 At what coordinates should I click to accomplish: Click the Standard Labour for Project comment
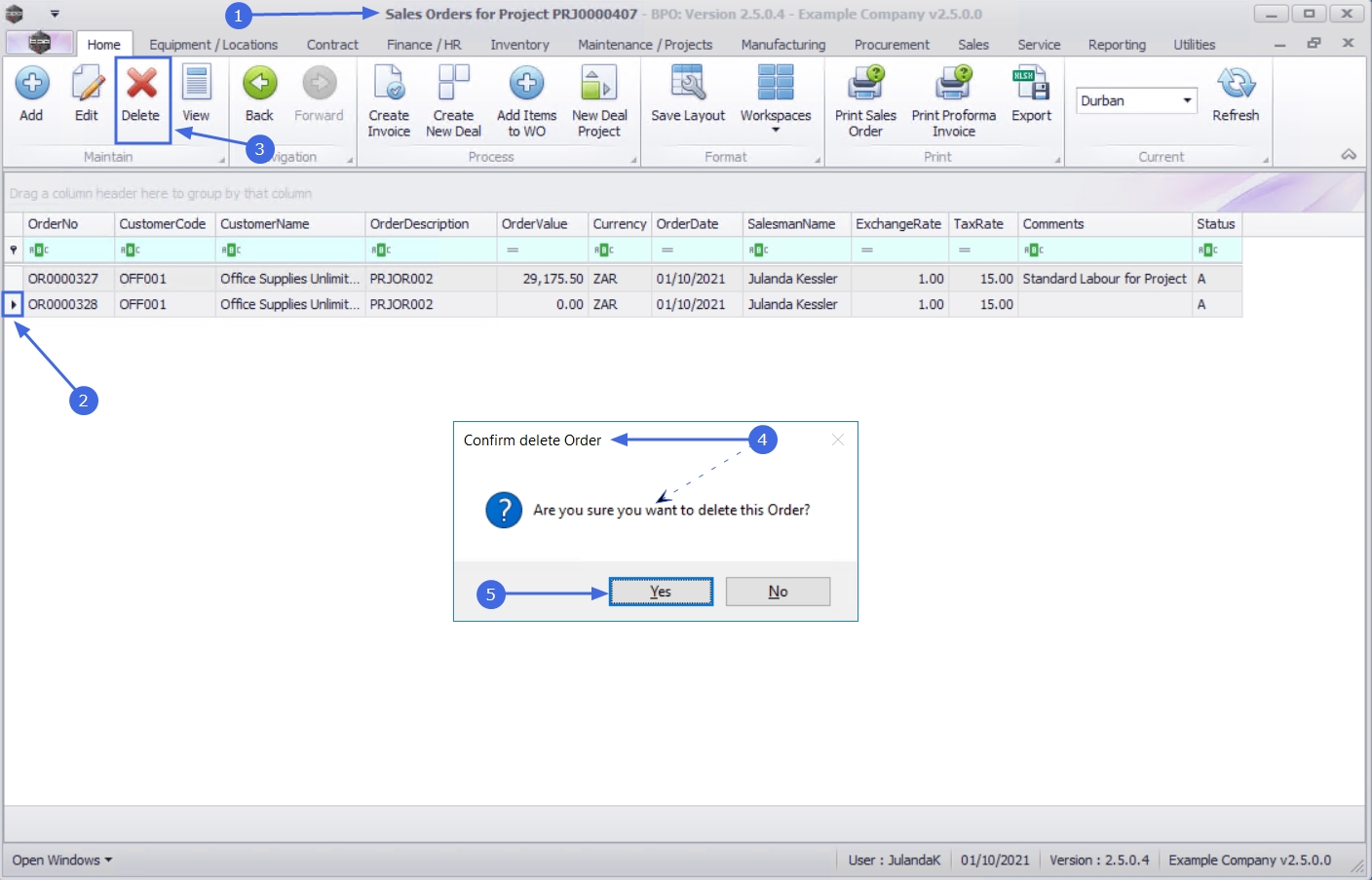pyautogui.click(x=1105, y=279)
